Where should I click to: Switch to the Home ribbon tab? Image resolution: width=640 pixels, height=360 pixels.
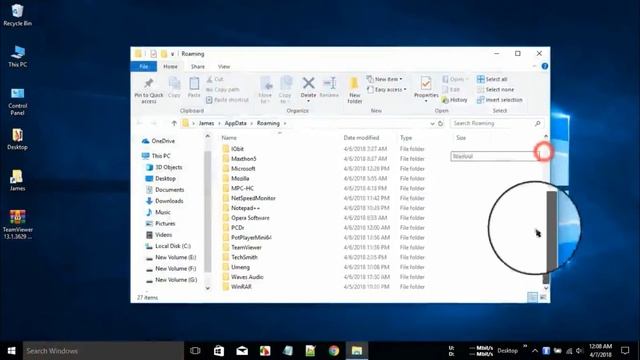click(x=170, y=66)
